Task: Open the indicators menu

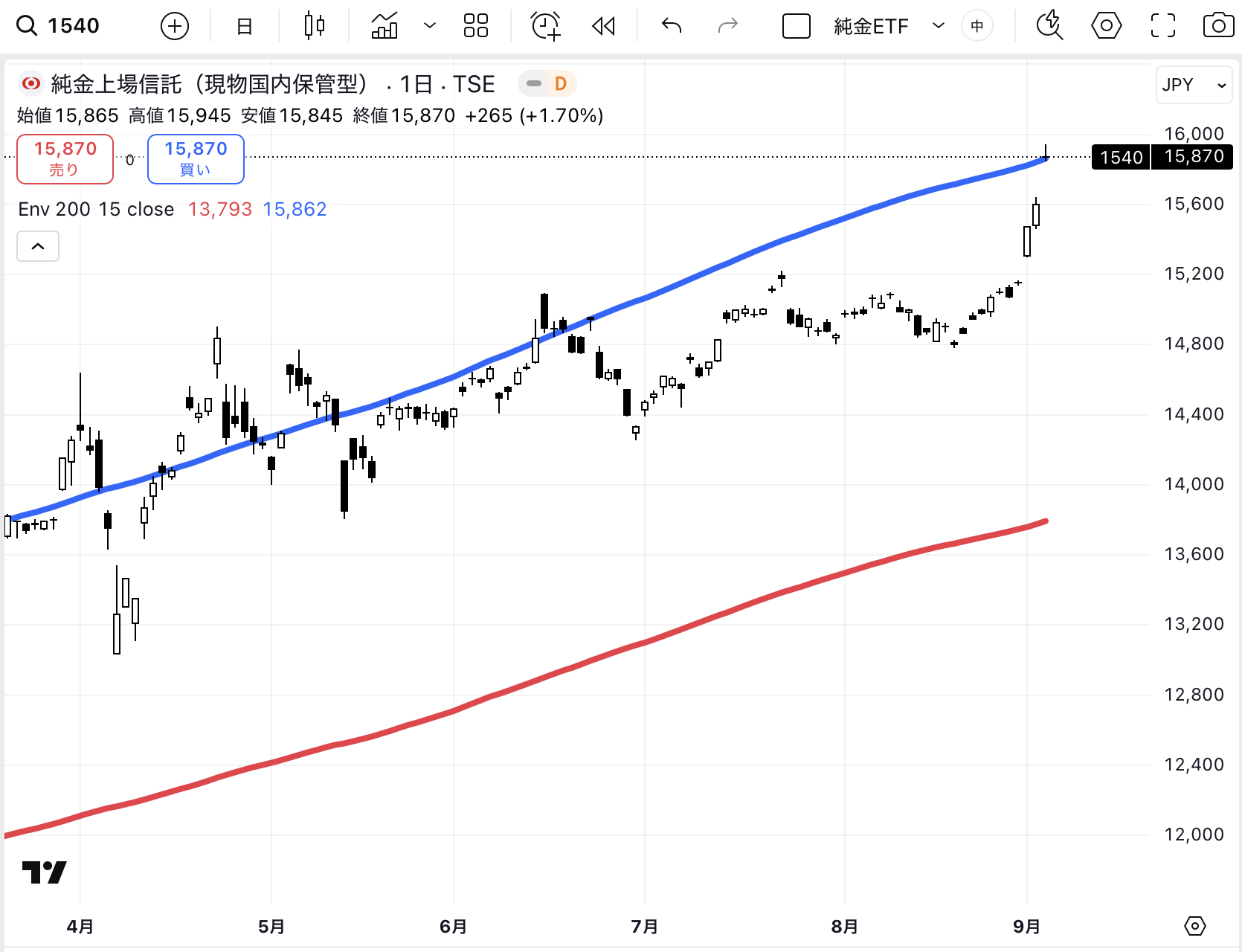Action: click(384, 26)
